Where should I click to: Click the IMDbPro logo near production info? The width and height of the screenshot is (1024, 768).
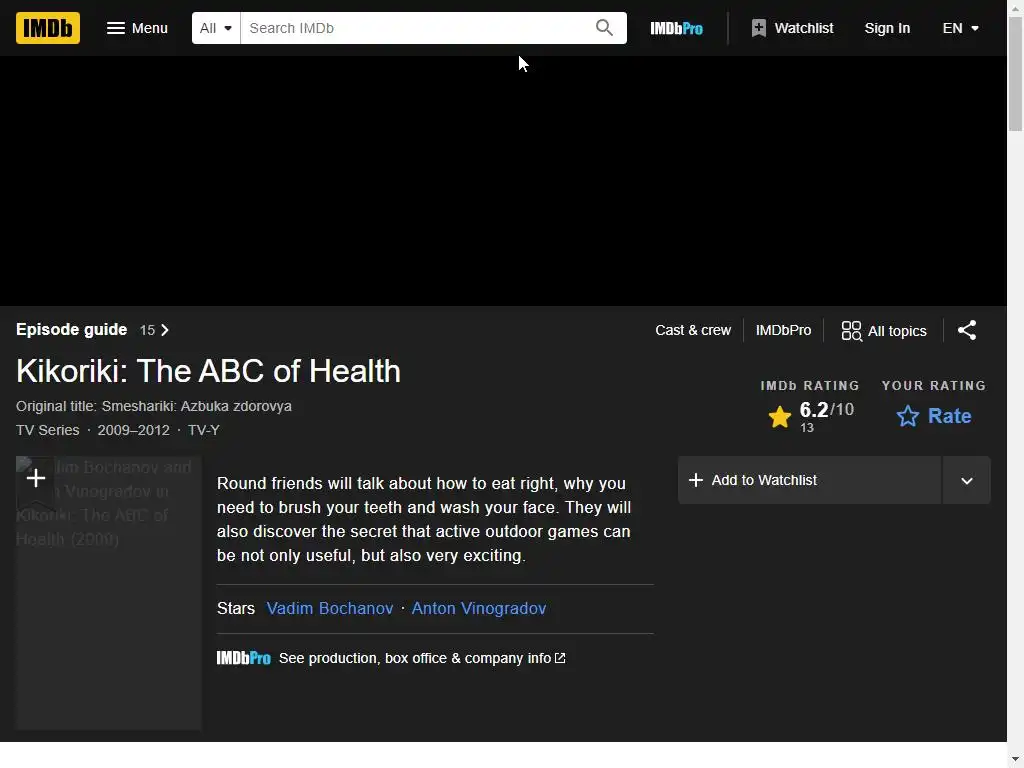click(244, 658)
